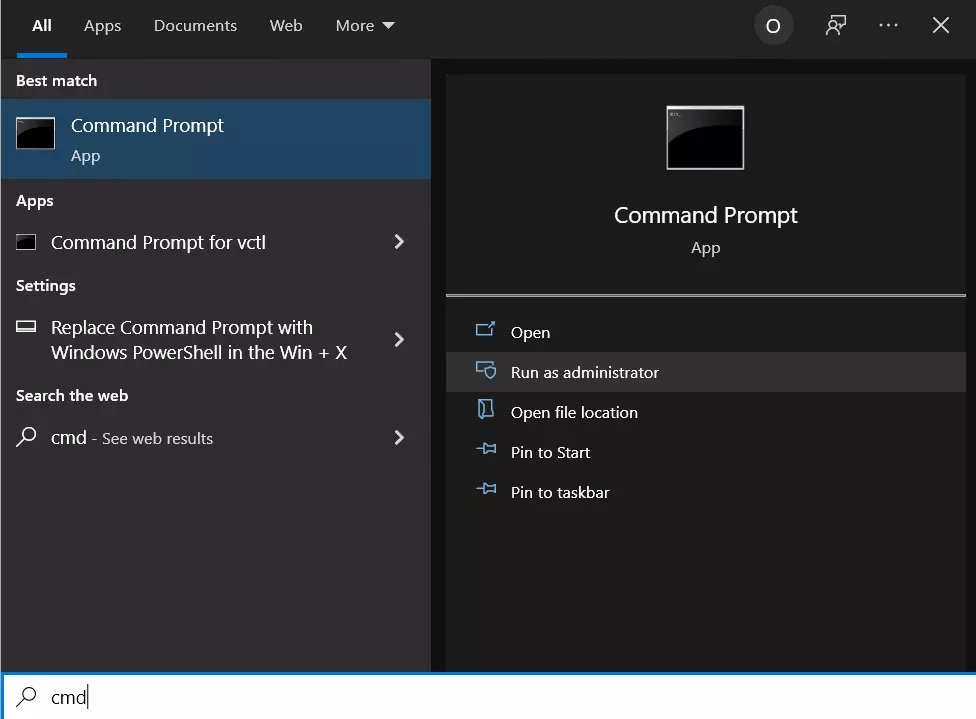Click the Run as administrator shield icon

pos(486,372)
